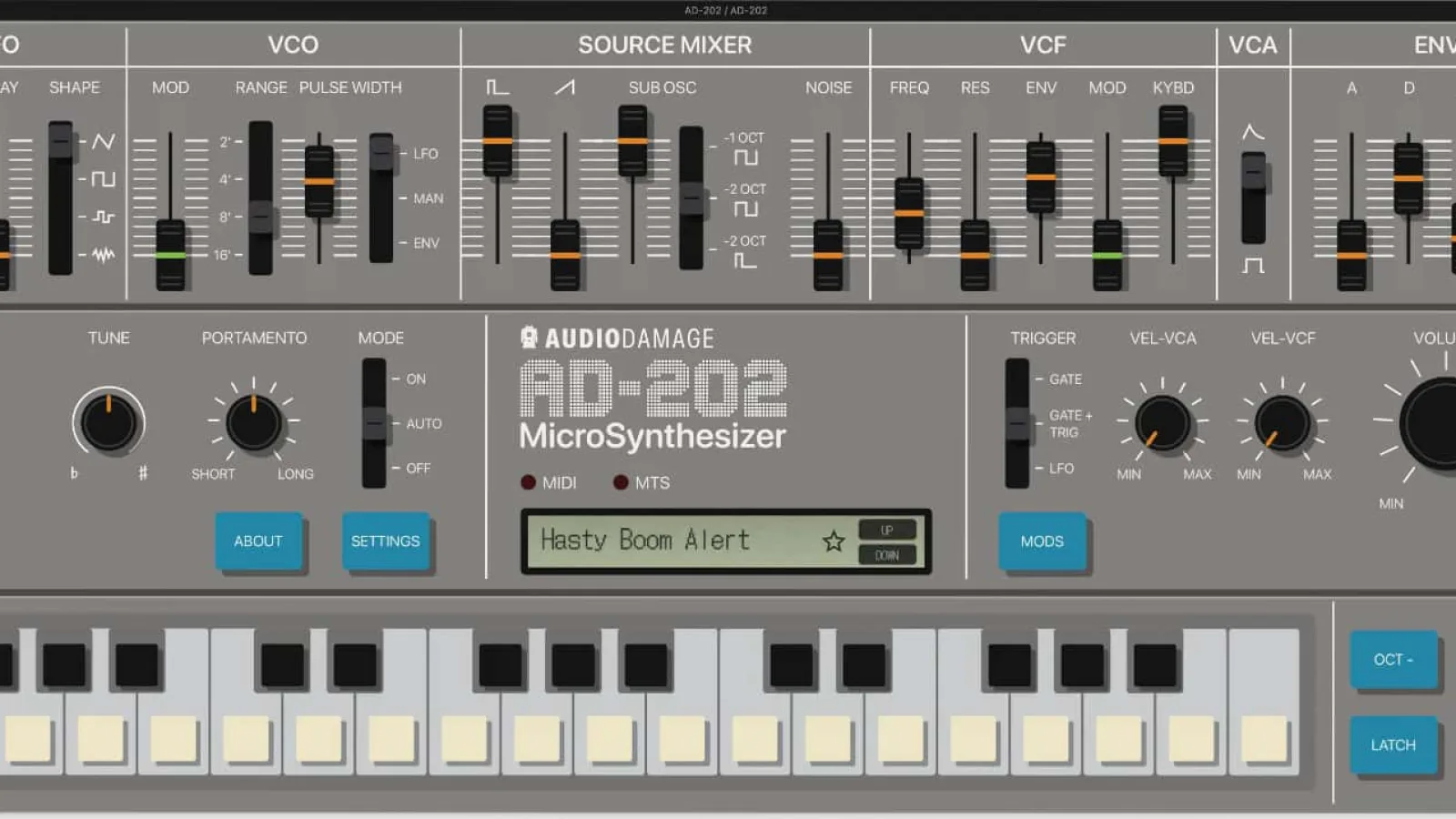1456x819 pixels.
Task: Set VCO range to 4'
Action: [x=226, y=179]
